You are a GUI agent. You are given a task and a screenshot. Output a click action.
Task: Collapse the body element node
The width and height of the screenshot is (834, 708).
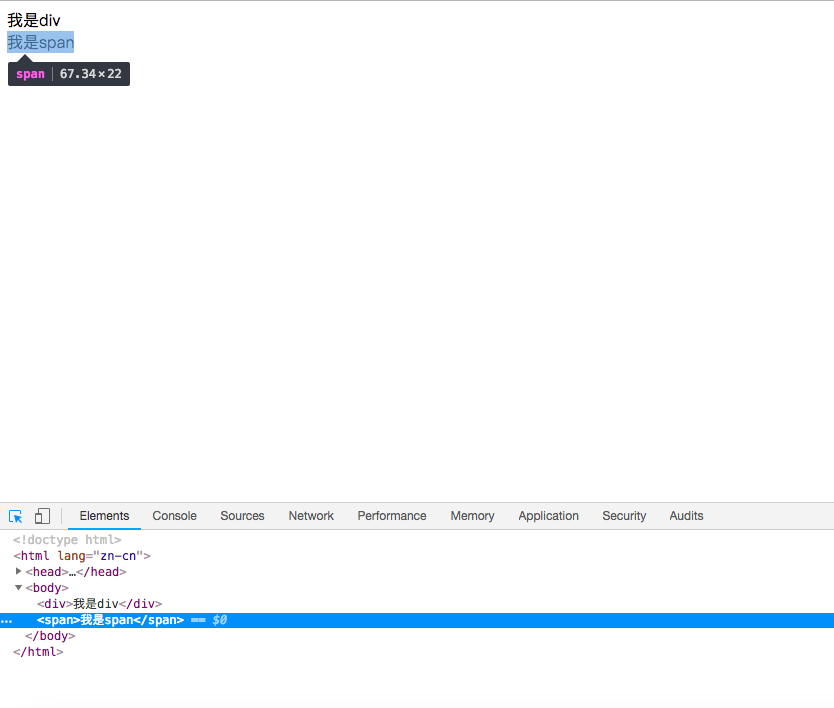[19, 588]
